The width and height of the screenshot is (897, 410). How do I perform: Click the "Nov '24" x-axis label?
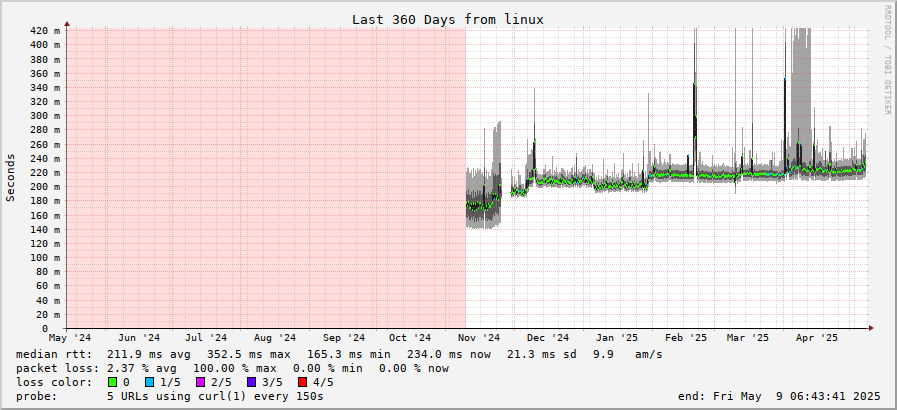coord(479,338)
